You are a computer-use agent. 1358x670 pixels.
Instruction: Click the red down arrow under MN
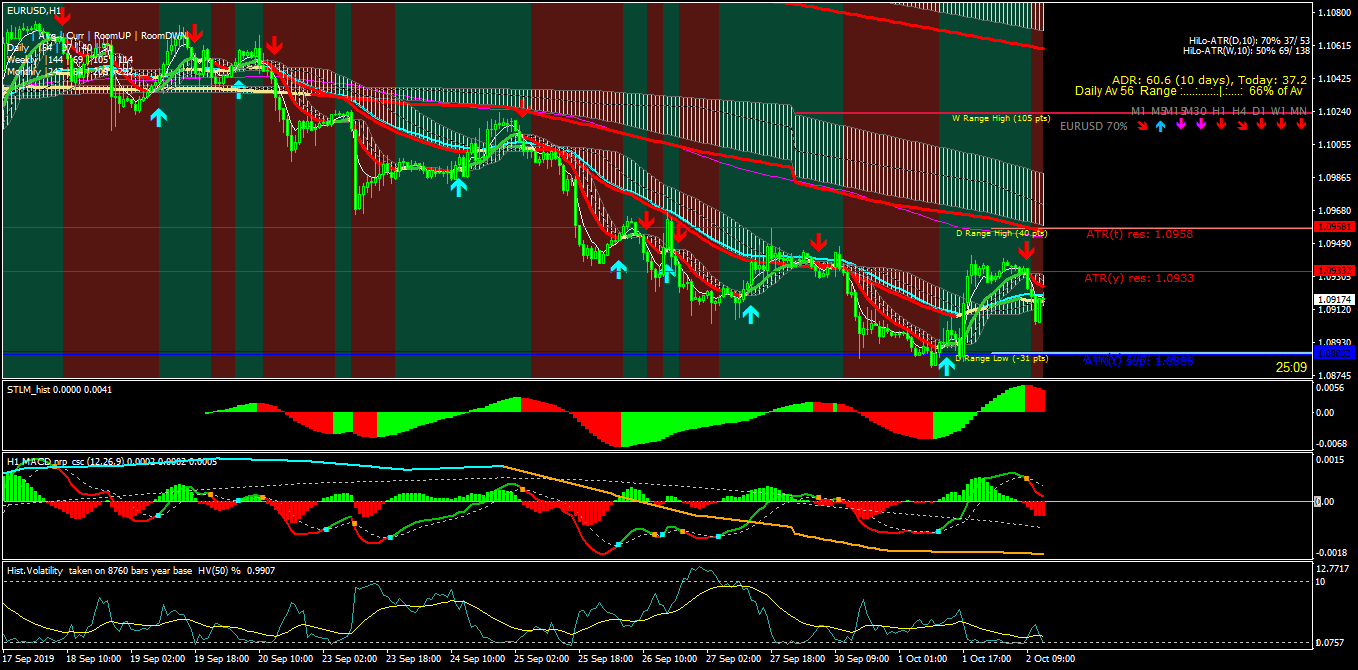[1301, 125]
